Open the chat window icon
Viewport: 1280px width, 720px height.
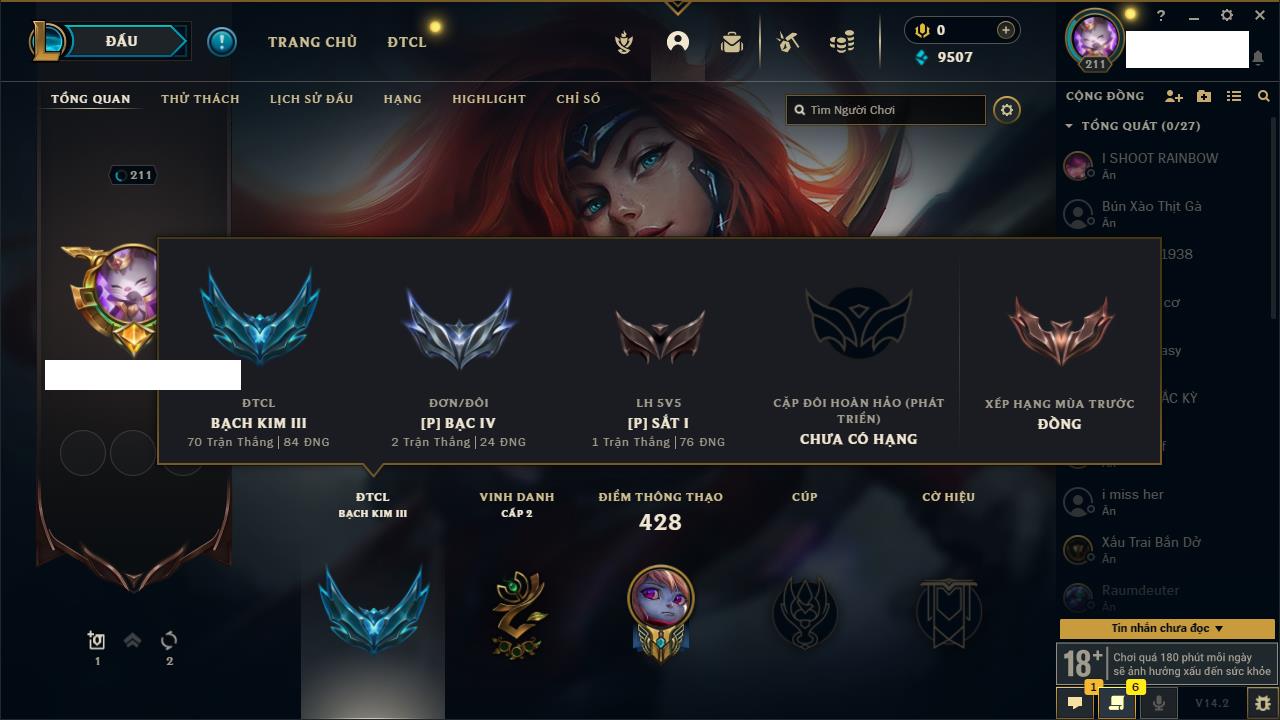pos(1075,703)
